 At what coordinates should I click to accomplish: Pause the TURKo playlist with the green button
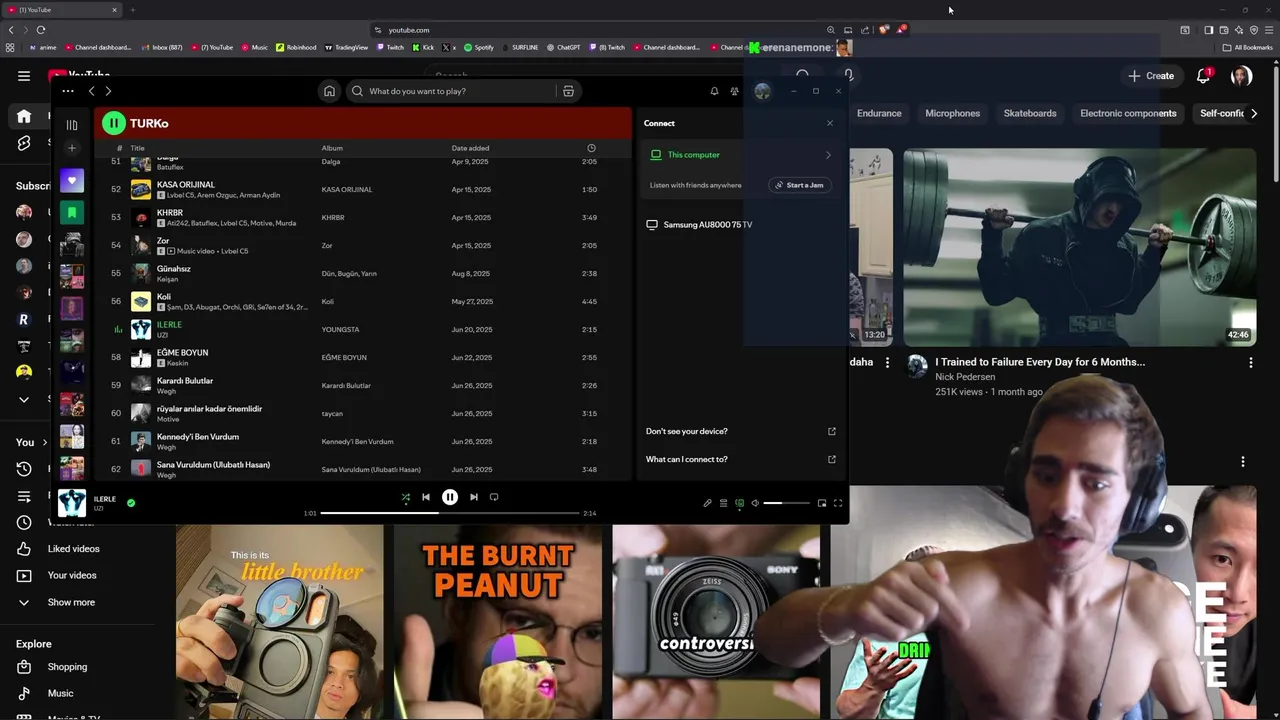pyautogui.click(x=113, y=123)
